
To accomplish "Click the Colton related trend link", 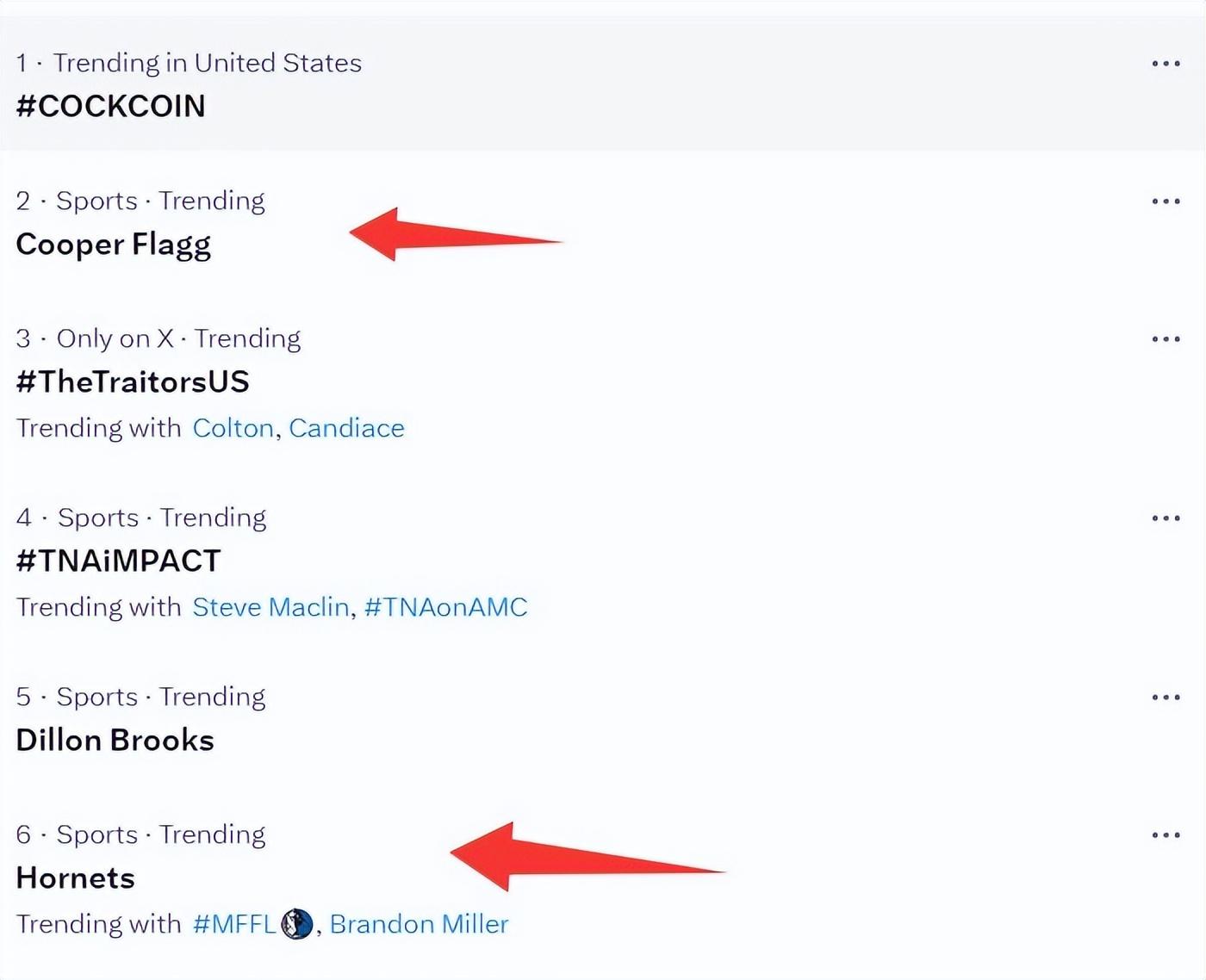I will pos(233,428).
